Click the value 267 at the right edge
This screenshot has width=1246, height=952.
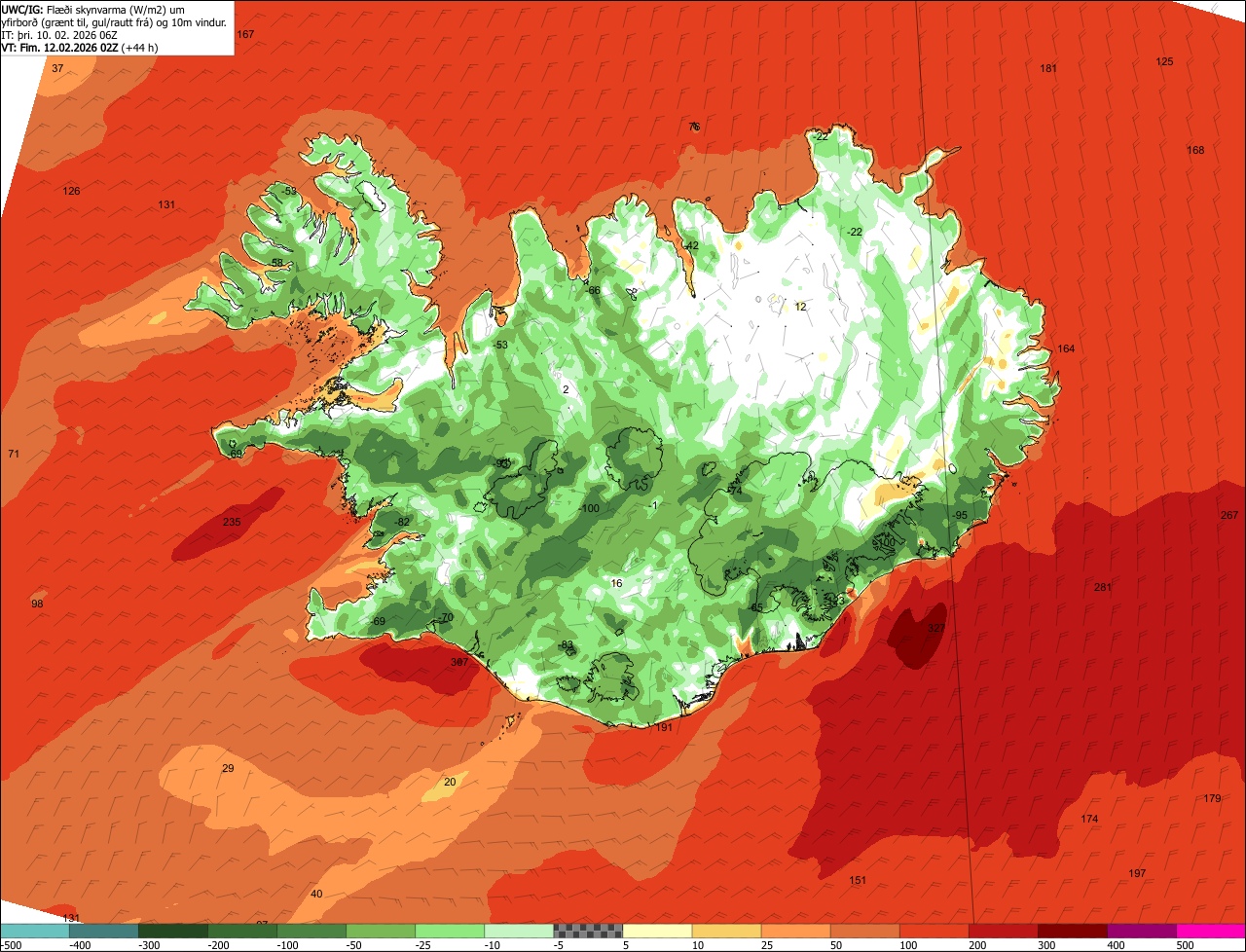coord(1229,515)
